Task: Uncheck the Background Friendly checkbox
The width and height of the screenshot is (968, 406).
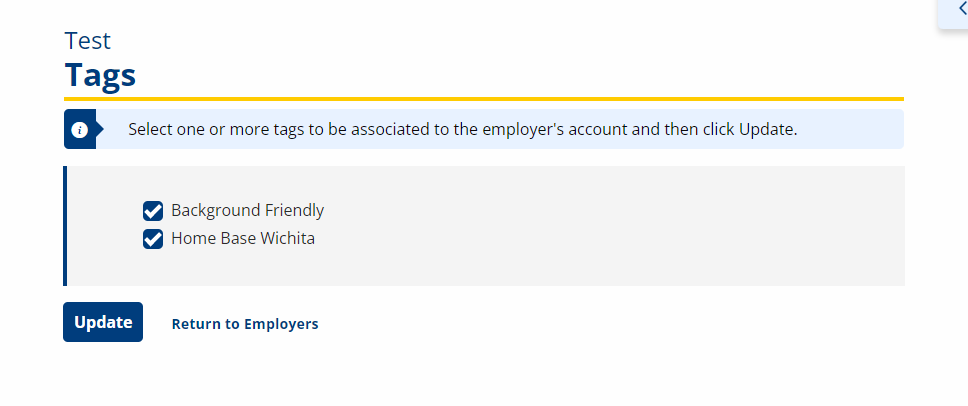Action: click(x=152, y=210)
